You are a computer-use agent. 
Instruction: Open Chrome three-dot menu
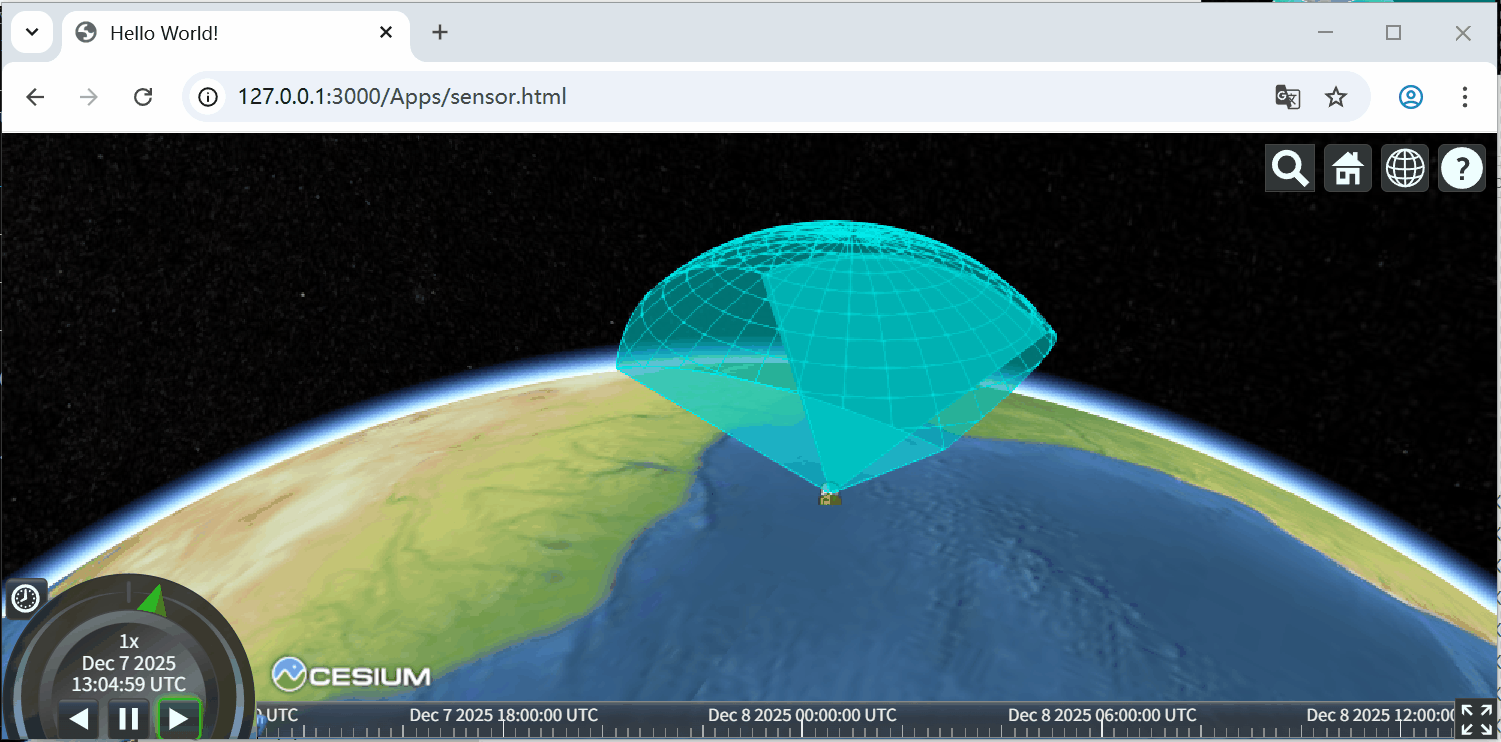tap(1465, 97)
